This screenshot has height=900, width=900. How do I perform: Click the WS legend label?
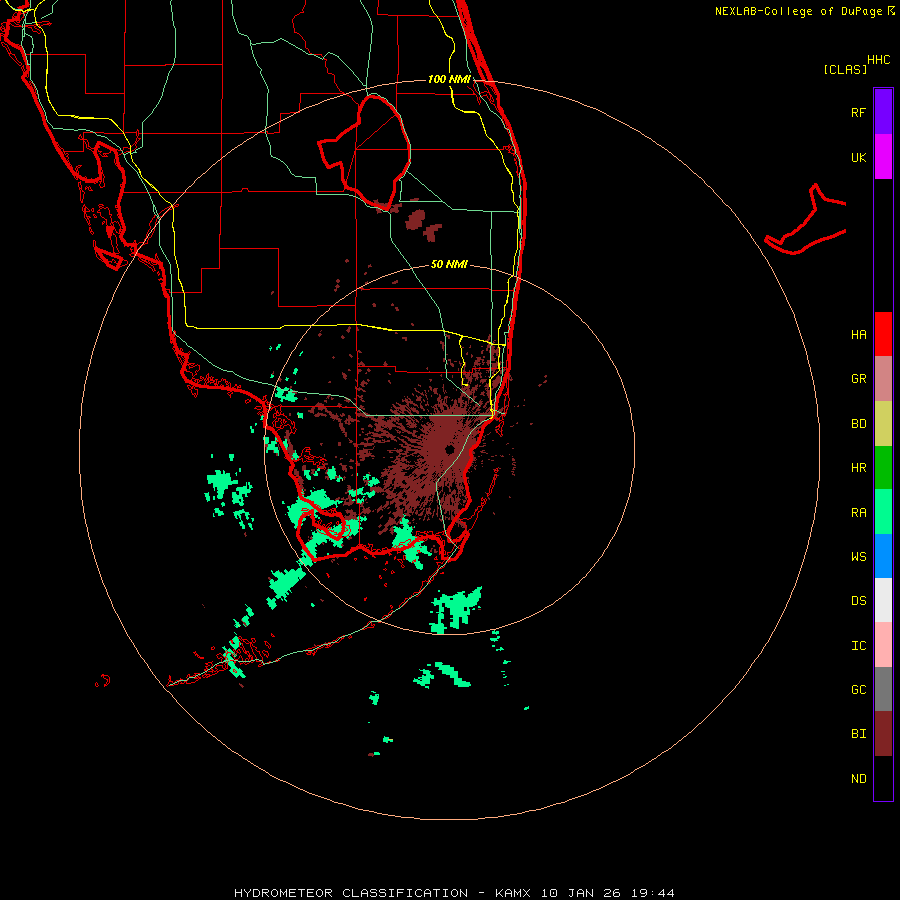[858, 557]
